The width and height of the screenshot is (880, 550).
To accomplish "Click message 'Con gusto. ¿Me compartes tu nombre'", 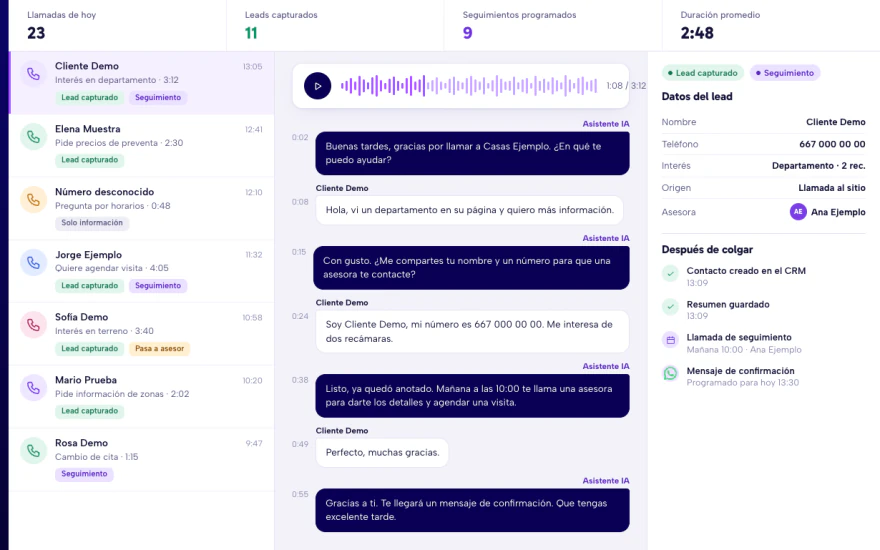I will pos(471,268).
